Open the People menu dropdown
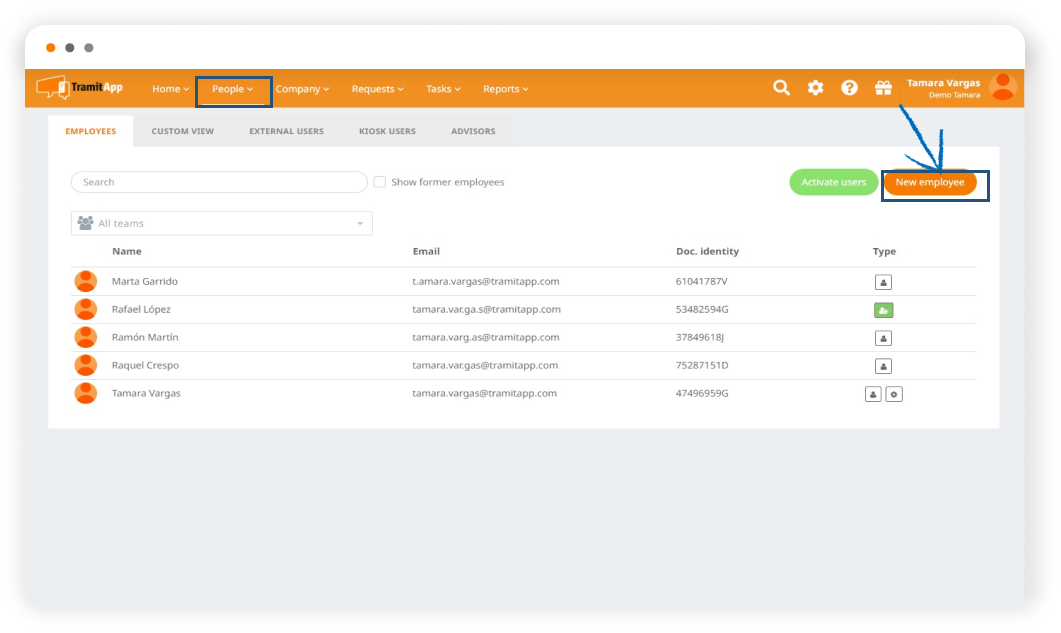The width and height of the screenshot is (1061, 633). pyautogui.click(x=232, y=89)
